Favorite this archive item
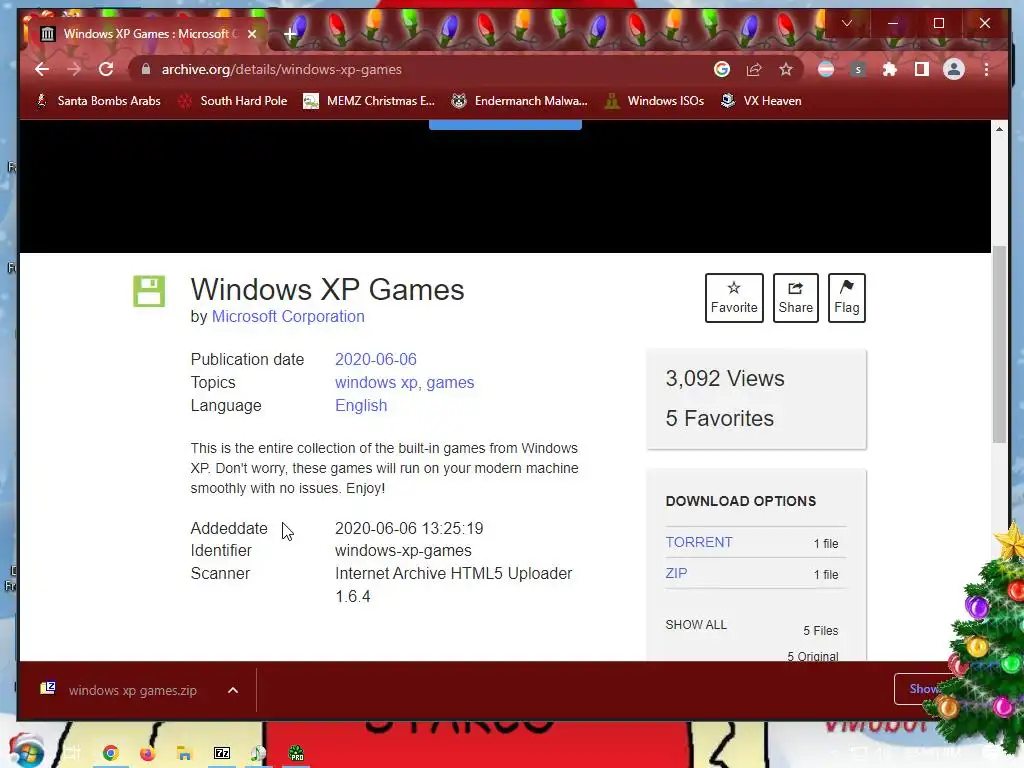This screenshot has height=768, width=1024. click(x=734, y=298)
